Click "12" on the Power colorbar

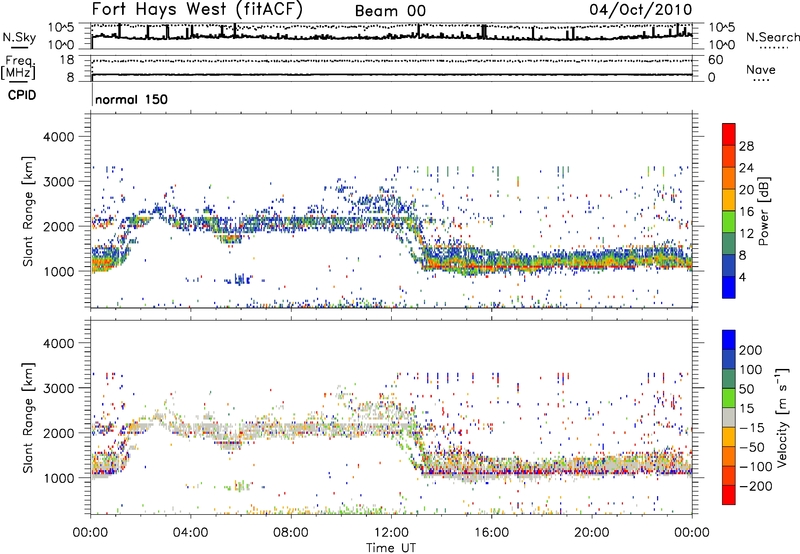[746, 234]
